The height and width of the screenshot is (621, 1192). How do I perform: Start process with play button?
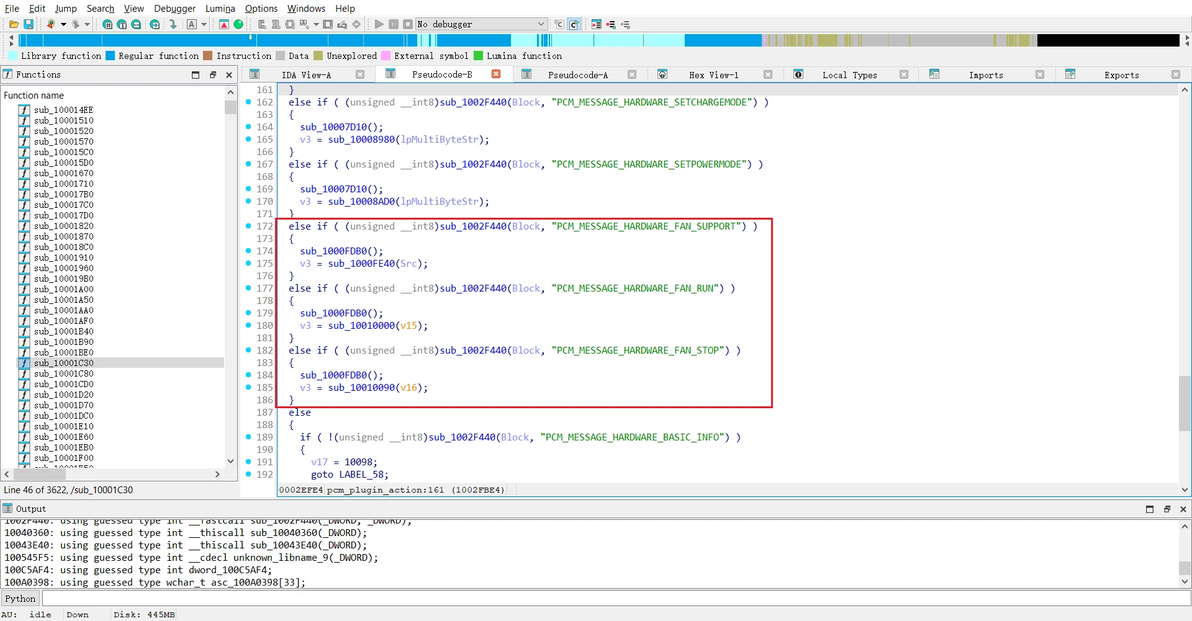tap(379, 24)
